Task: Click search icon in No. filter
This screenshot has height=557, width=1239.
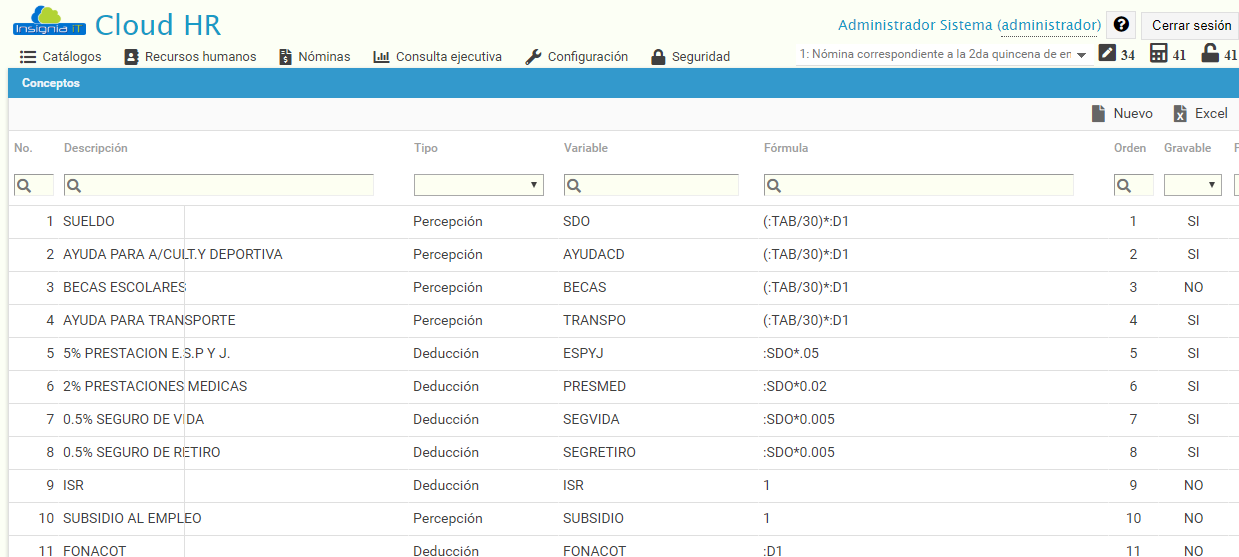Action: click(23, 185)
